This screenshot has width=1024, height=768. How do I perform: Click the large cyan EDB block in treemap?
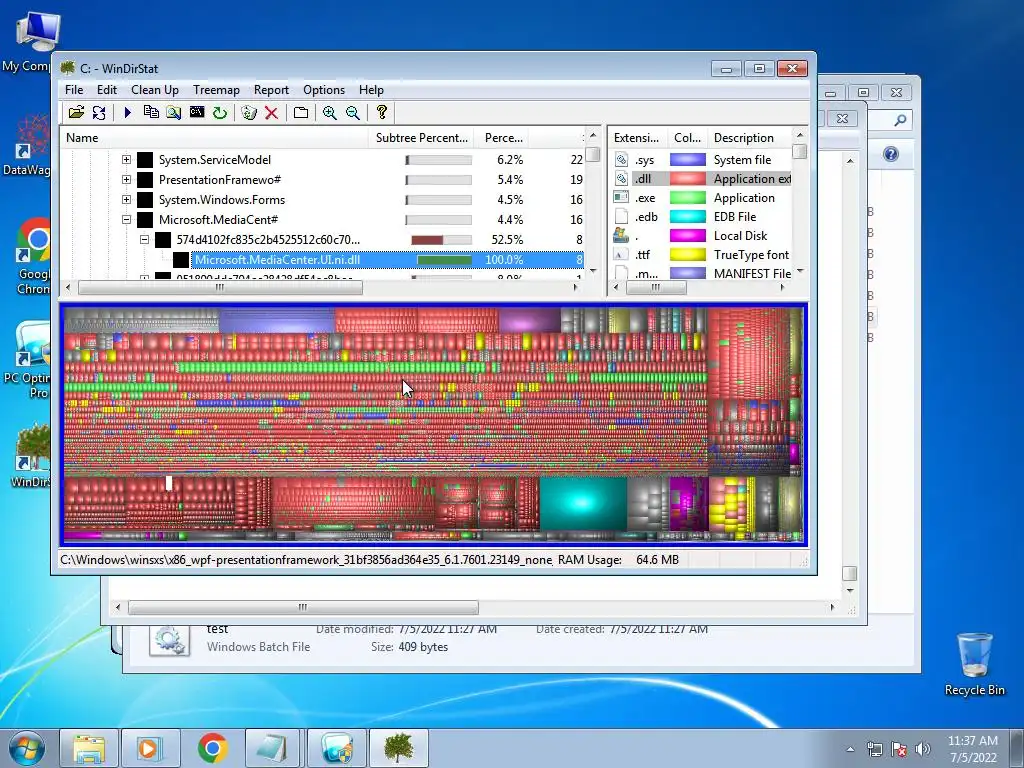click(x=583, y=503)
